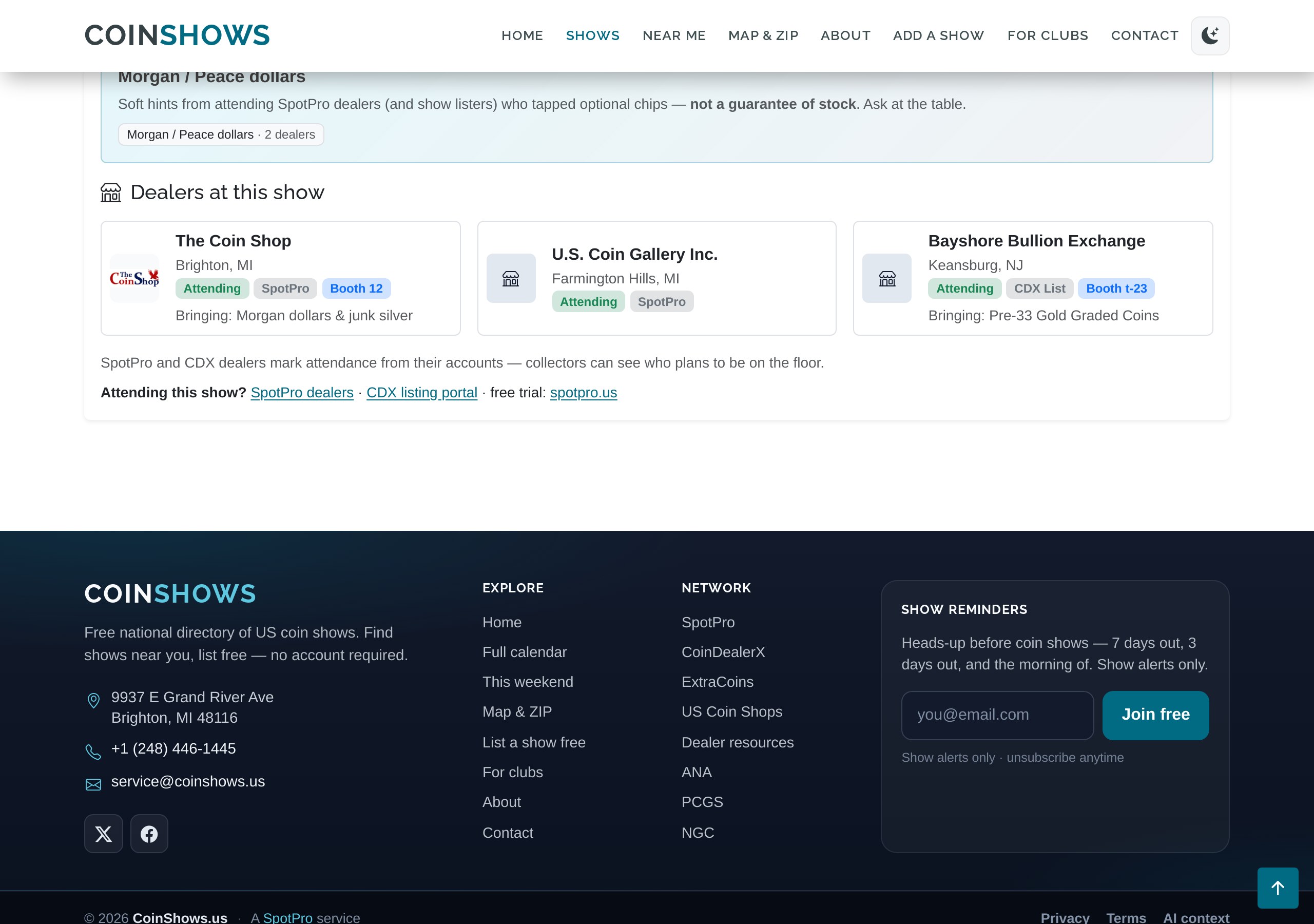Go to the HOME nav item
This screenshot has height=924, width=1314.
point(523,35)
